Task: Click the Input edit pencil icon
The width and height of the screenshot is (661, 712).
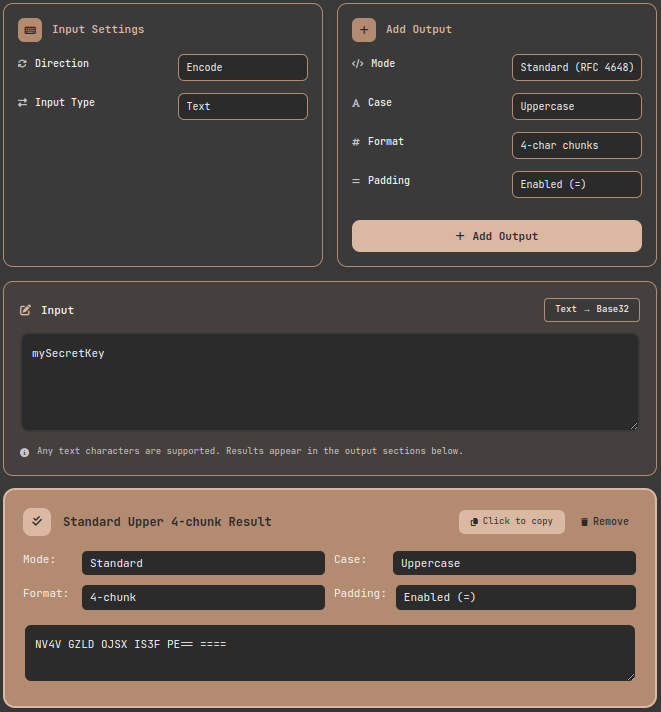Action: pyautogui.click(x=25, y=310)
